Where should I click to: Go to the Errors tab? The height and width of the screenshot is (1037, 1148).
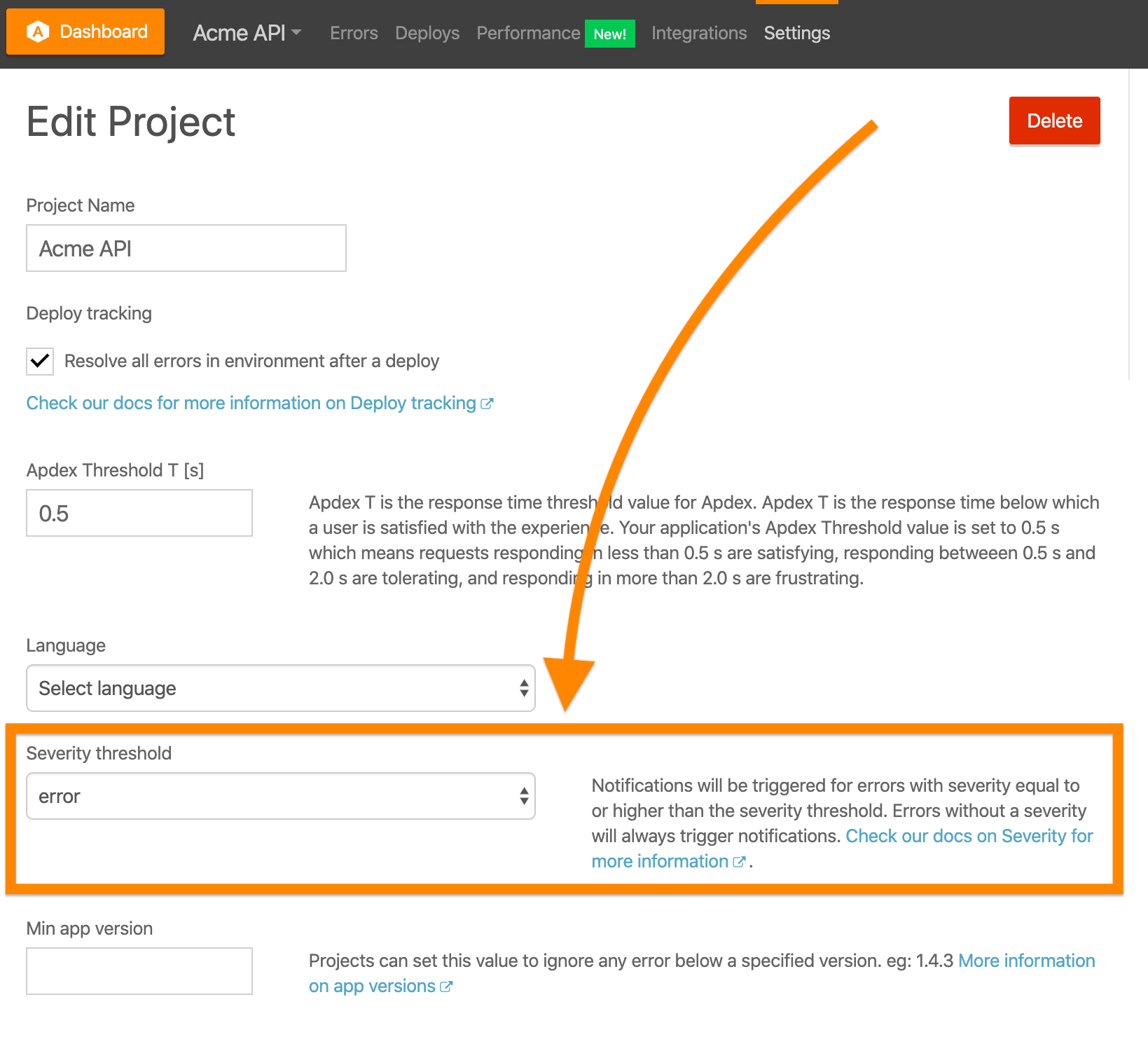click(x=354, y=33)
